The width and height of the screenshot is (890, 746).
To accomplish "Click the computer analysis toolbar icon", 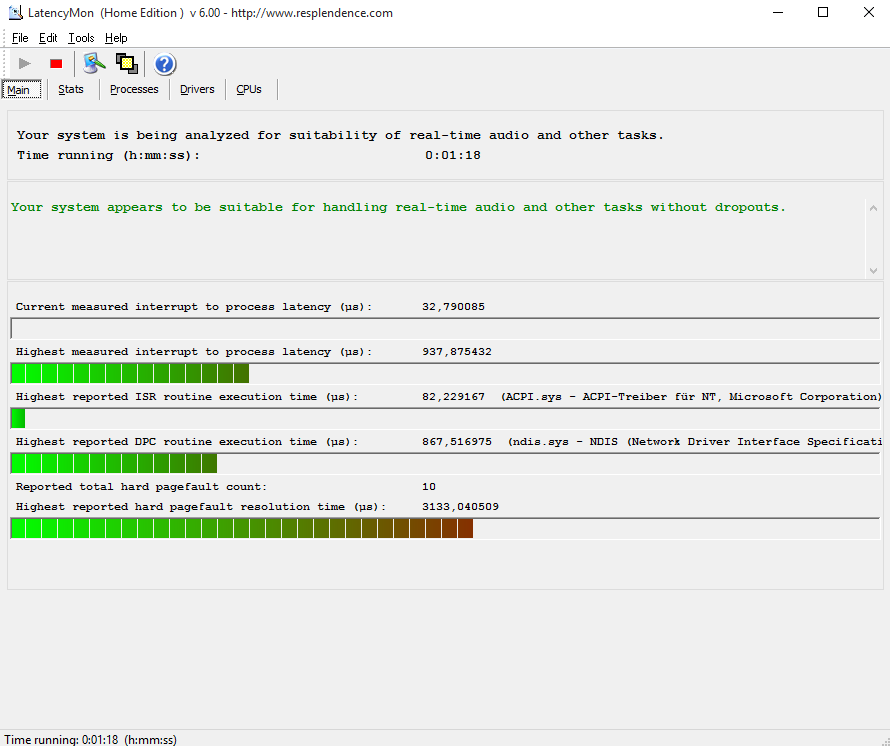I will [x=94, y=64].
